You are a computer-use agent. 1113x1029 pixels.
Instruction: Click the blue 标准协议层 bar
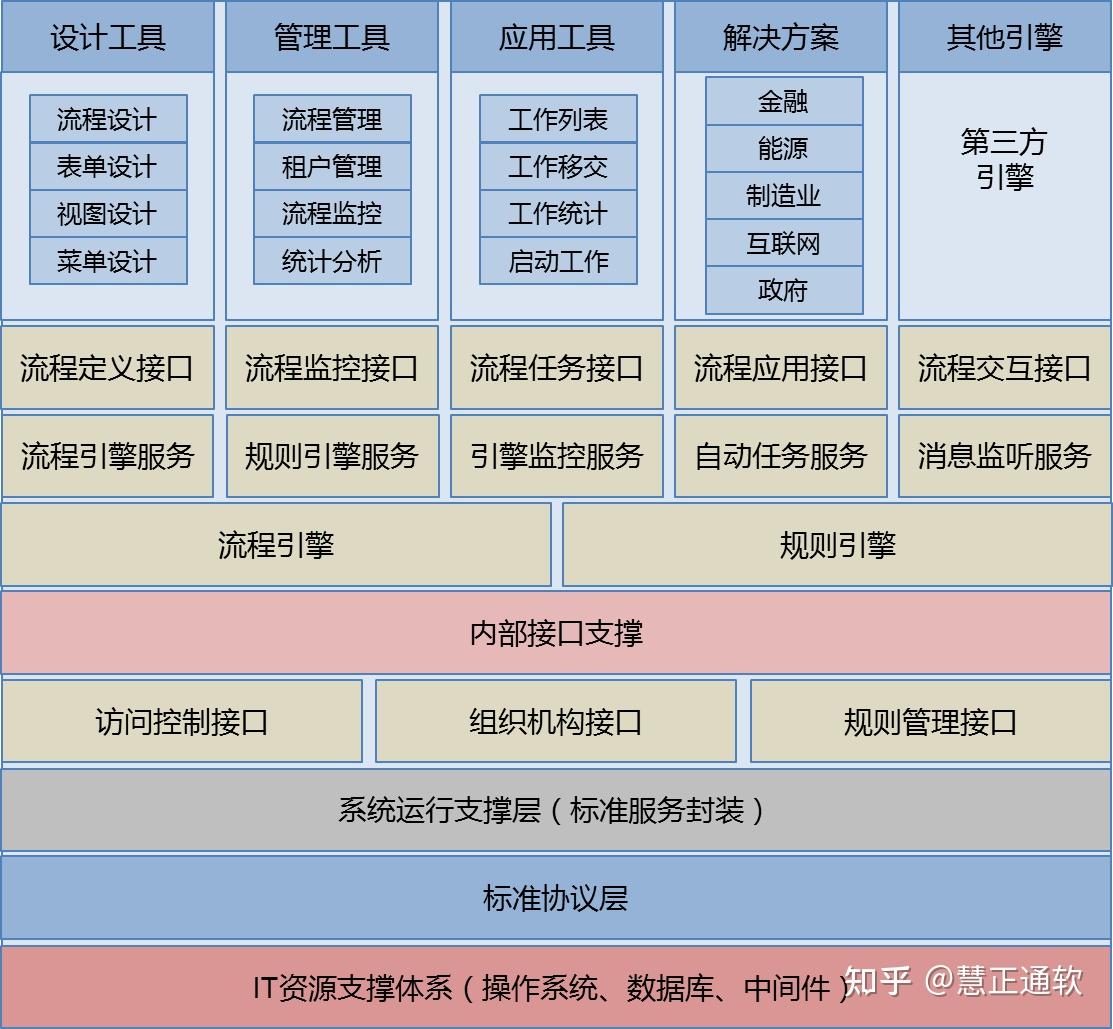click(556, 898)
